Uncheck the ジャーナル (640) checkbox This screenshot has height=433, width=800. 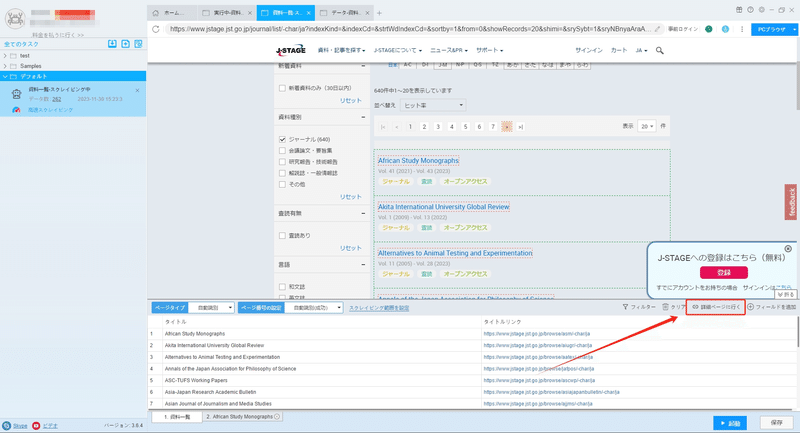point(282,139)
